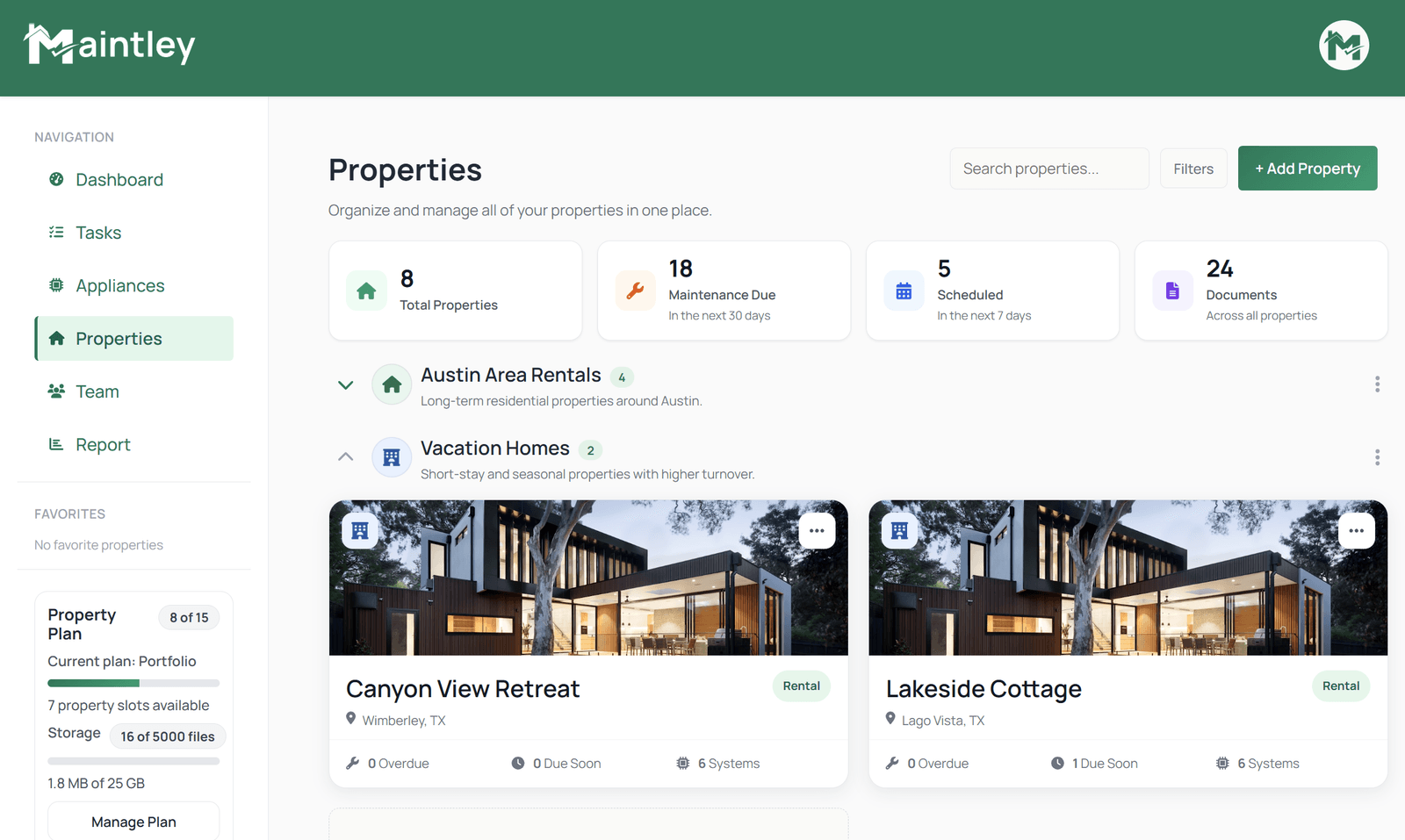
Task: Click the Wimberley, TX location pin icon
Action: 351,719
